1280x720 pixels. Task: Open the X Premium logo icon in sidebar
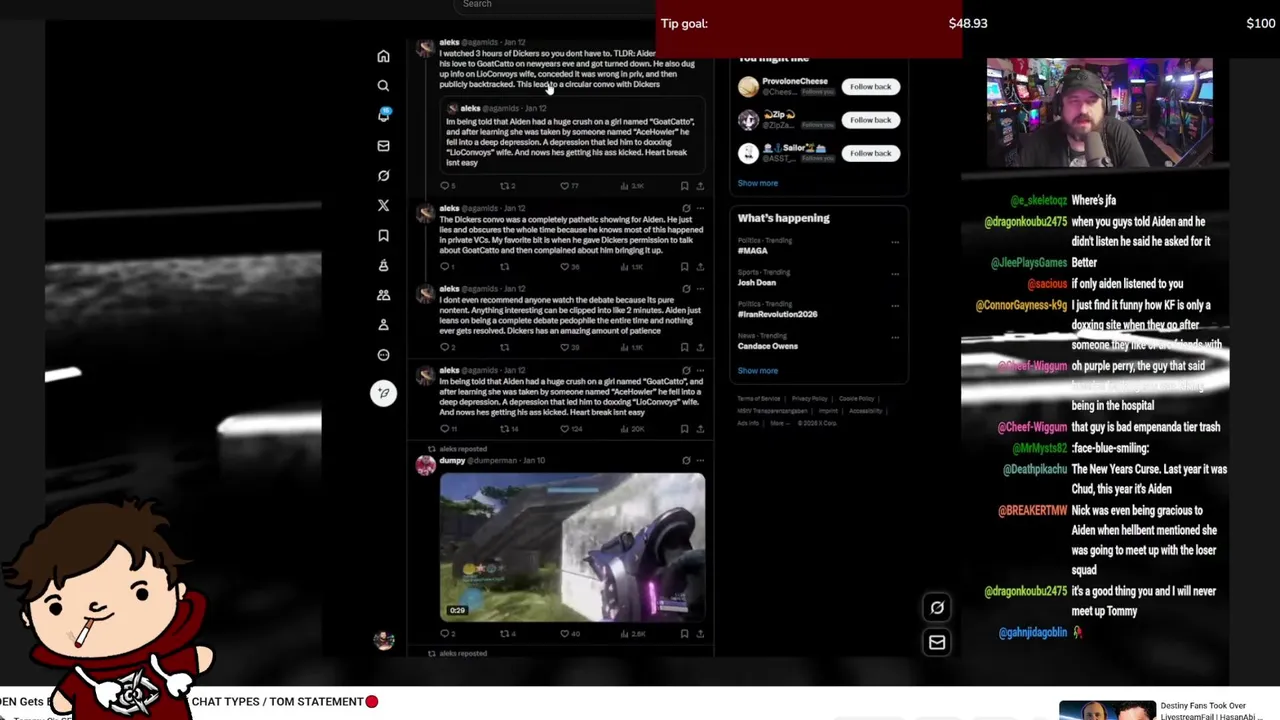[x=383, y=206]
